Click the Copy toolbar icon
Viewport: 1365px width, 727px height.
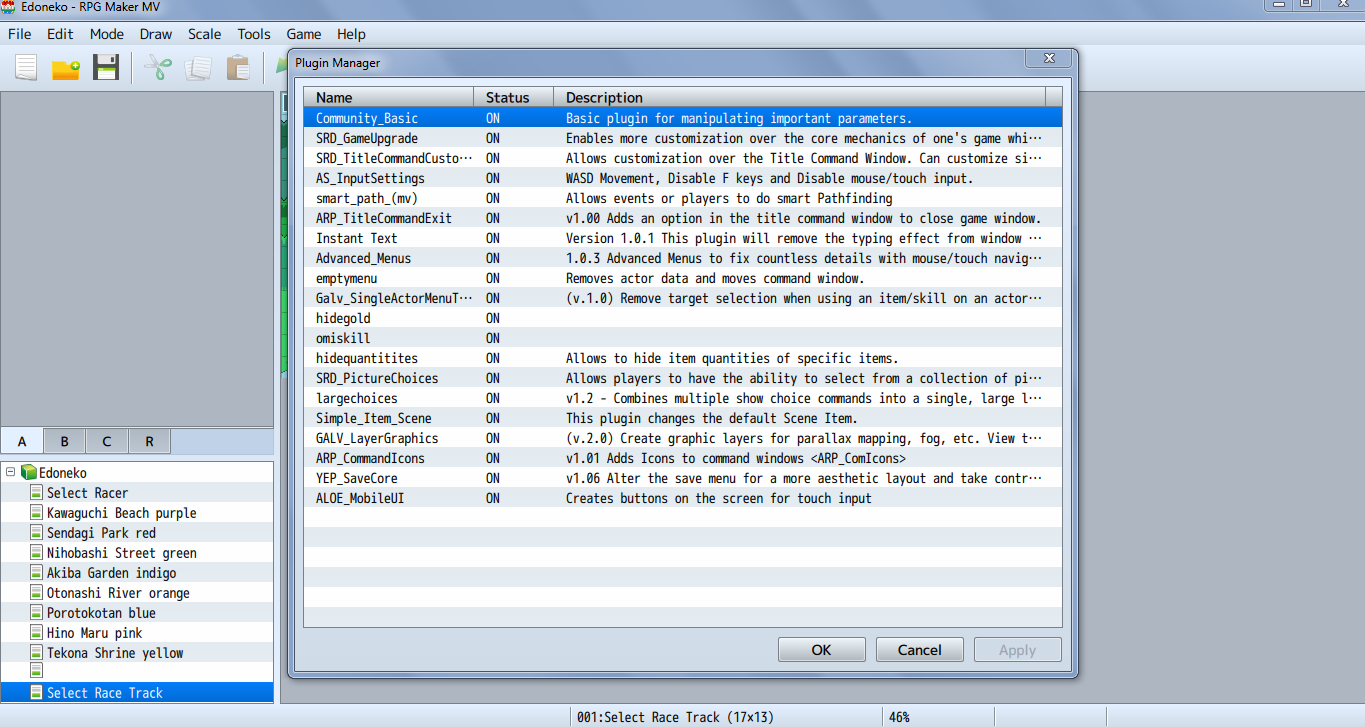coord(198,68)
